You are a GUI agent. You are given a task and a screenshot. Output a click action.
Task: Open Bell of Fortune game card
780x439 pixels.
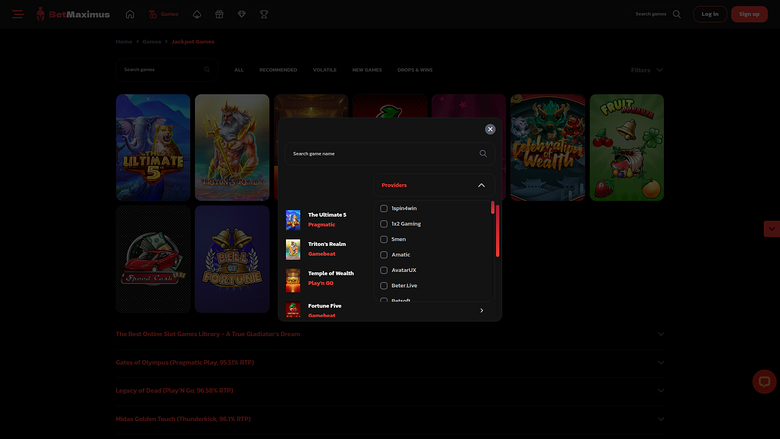point(232,259)
